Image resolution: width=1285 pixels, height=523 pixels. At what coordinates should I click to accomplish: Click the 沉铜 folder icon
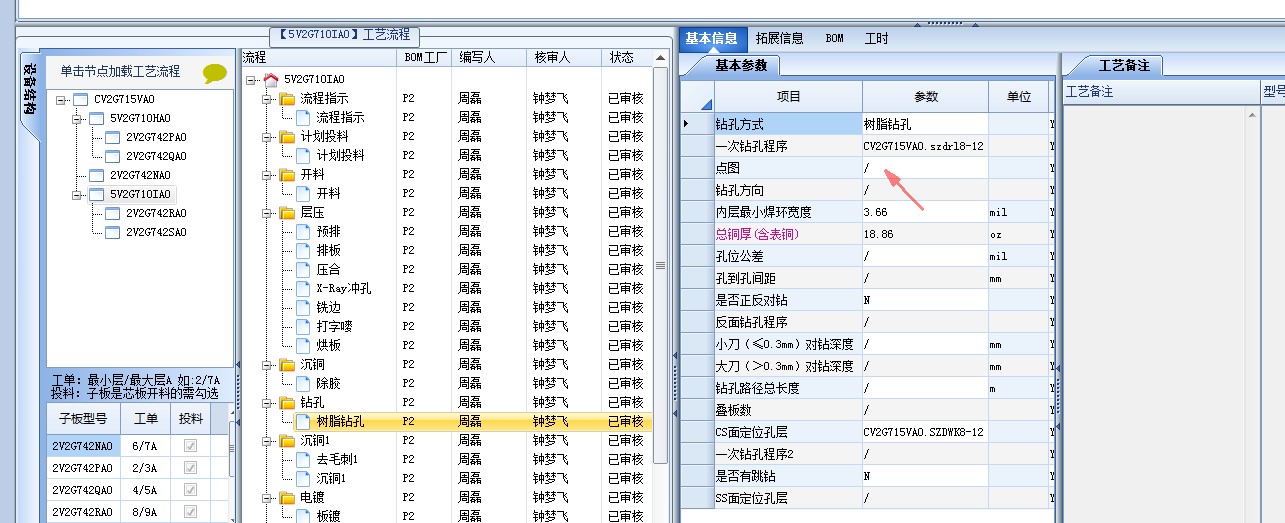(288, 364)
